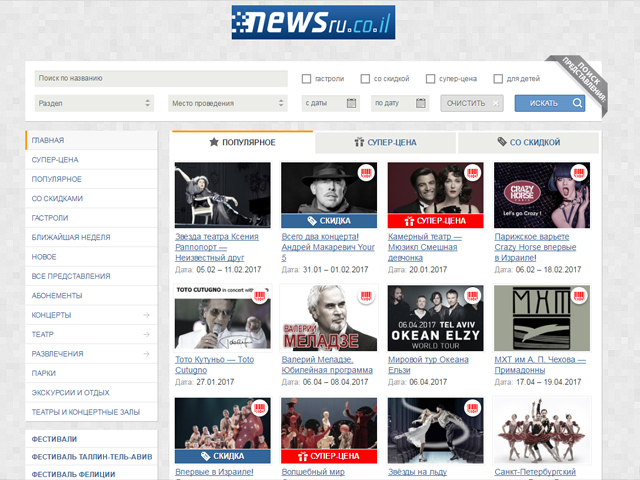The height and width of the screenshot is (480, 640).
Task: Open ПАРКИ in the sidebar
Action: [x=91, y=373]
